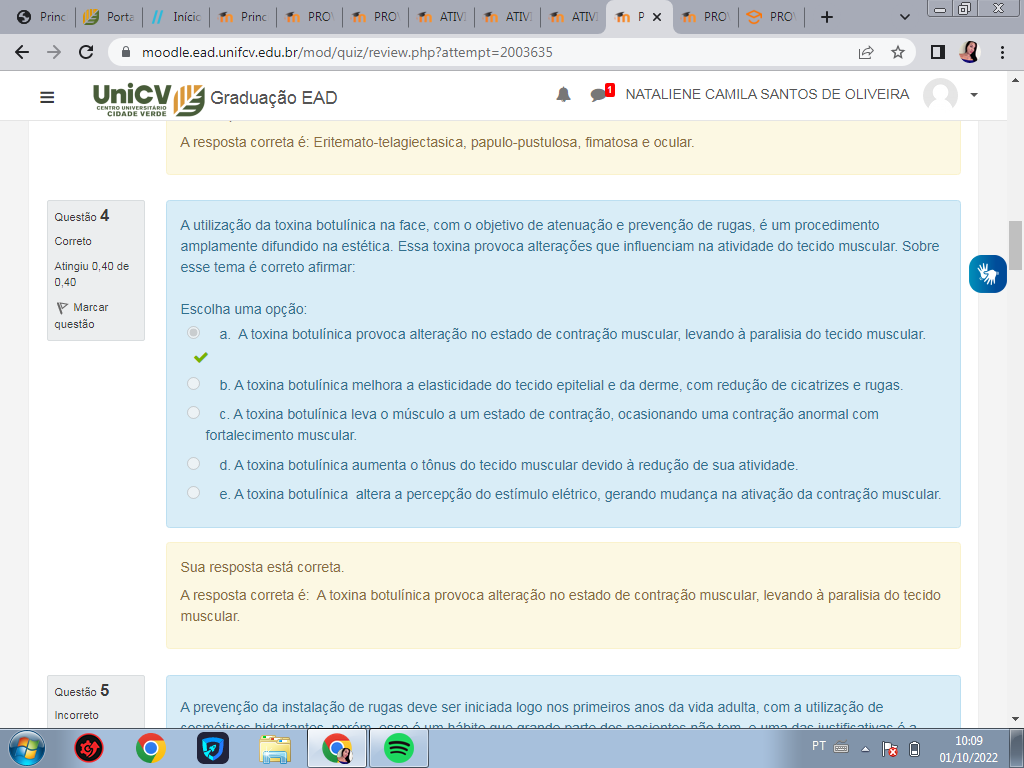Select option e about estímulo elétrico

[x=193, y=492]
